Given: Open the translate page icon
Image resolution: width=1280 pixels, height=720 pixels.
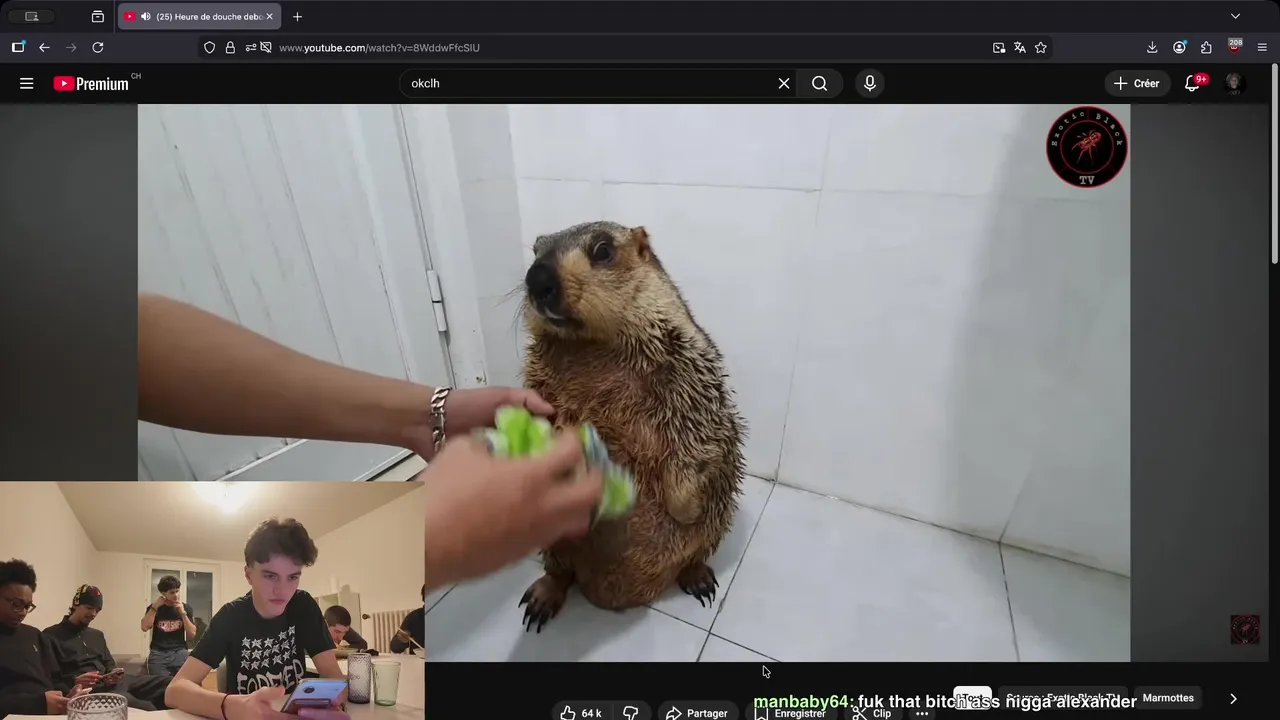Looking at the screenshot, I should click(1020, 47).
